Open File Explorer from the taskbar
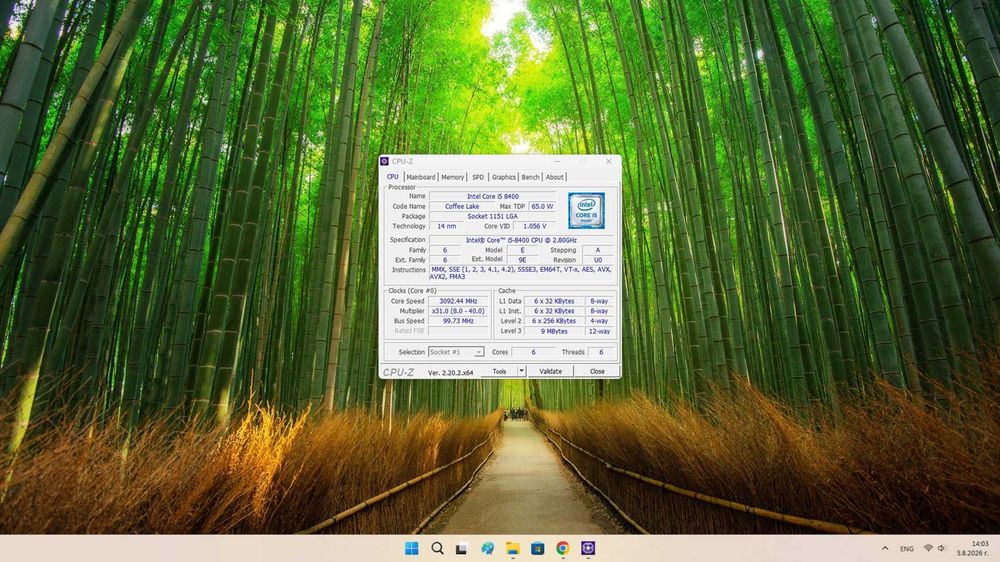Screen dimensions: 1000x562 click(x=512, y=548)
